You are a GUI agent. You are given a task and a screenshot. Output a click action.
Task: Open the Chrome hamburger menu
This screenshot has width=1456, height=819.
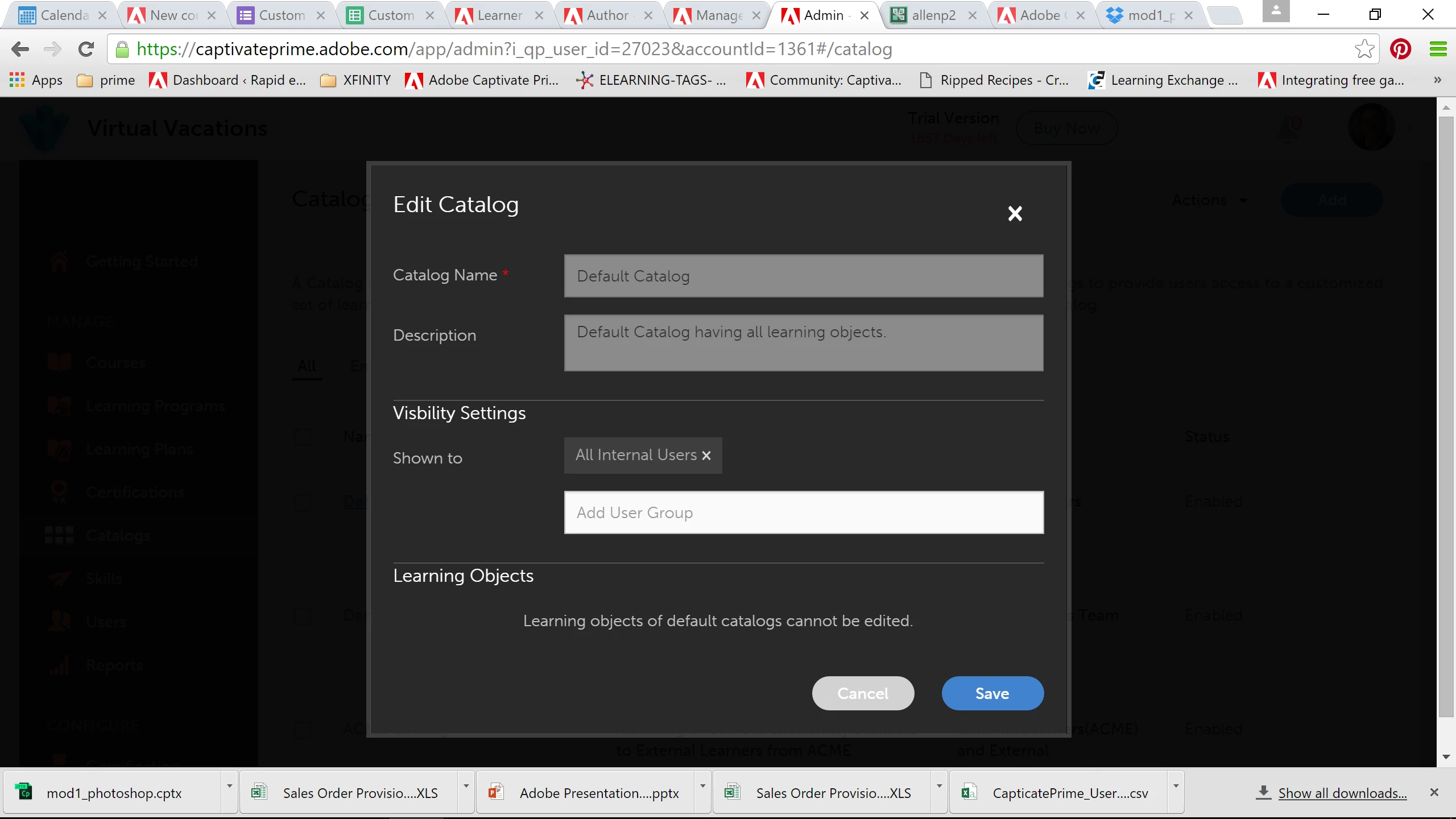point(1438,49)
